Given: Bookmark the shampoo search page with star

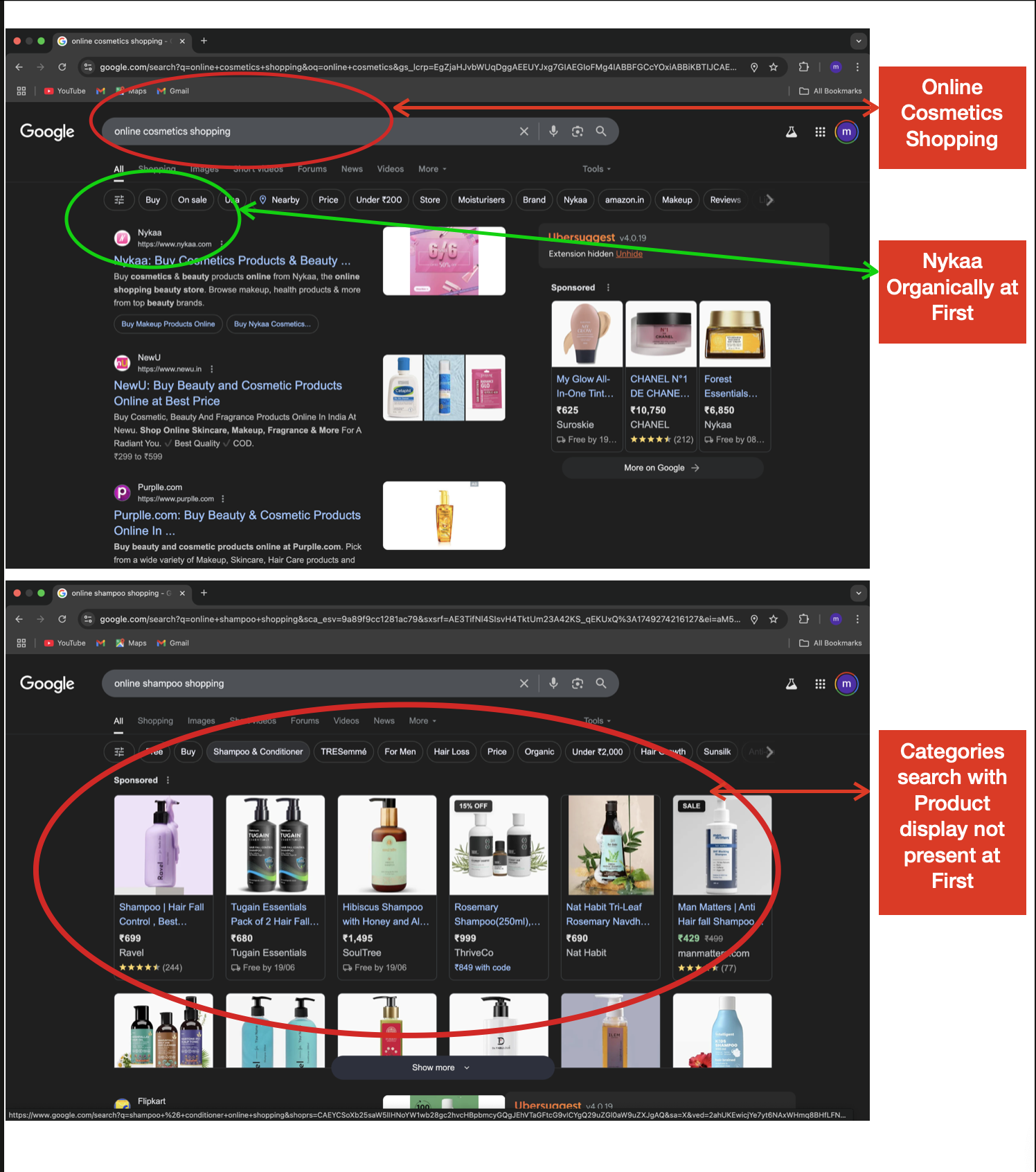Looking at the screenshot, I should 774,619.
